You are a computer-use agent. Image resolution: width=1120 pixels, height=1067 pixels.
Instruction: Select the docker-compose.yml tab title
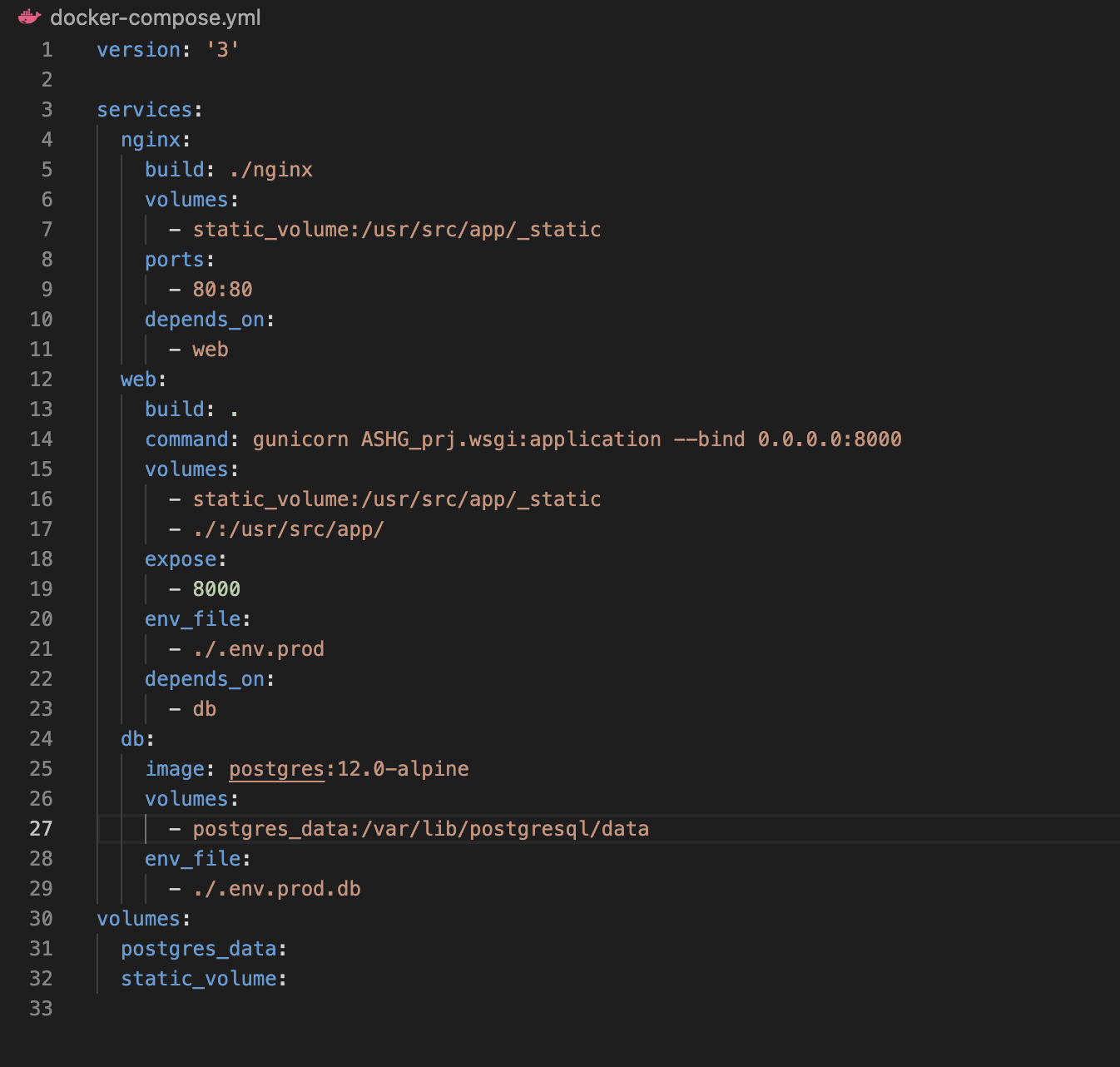coord(155,17)
